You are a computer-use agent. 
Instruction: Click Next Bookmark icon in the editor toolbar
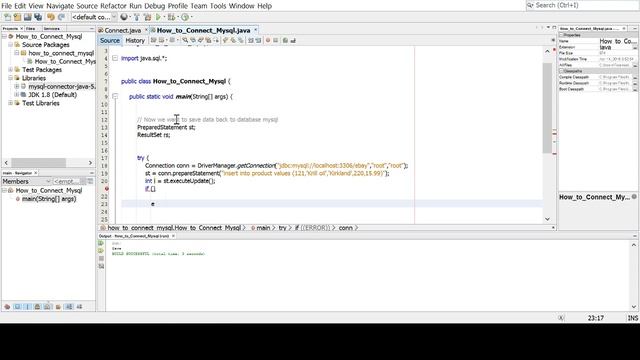(233, 40)
